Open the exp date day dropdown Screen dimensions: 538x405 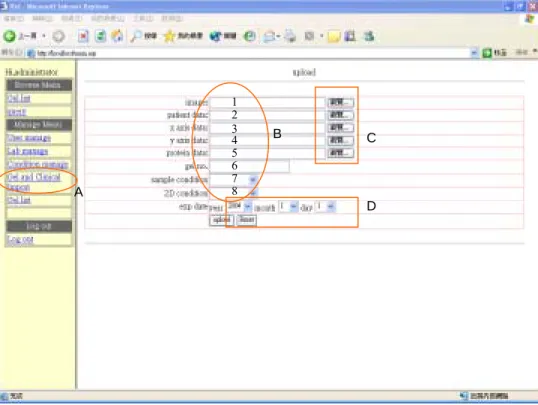coord(331,207)
